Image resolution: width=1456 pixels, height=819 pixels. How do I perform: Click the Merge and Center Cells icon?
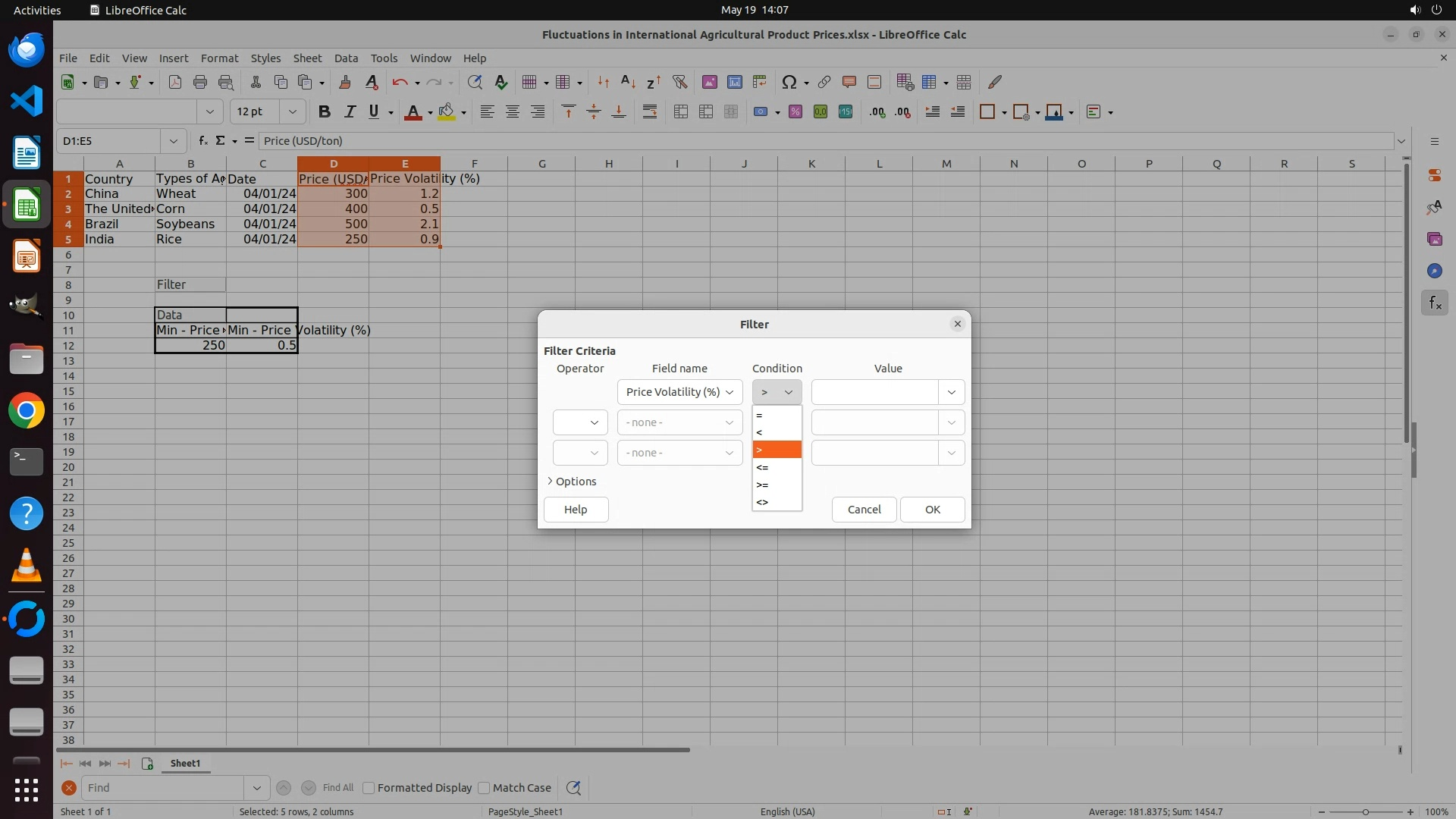pos(681,112)
